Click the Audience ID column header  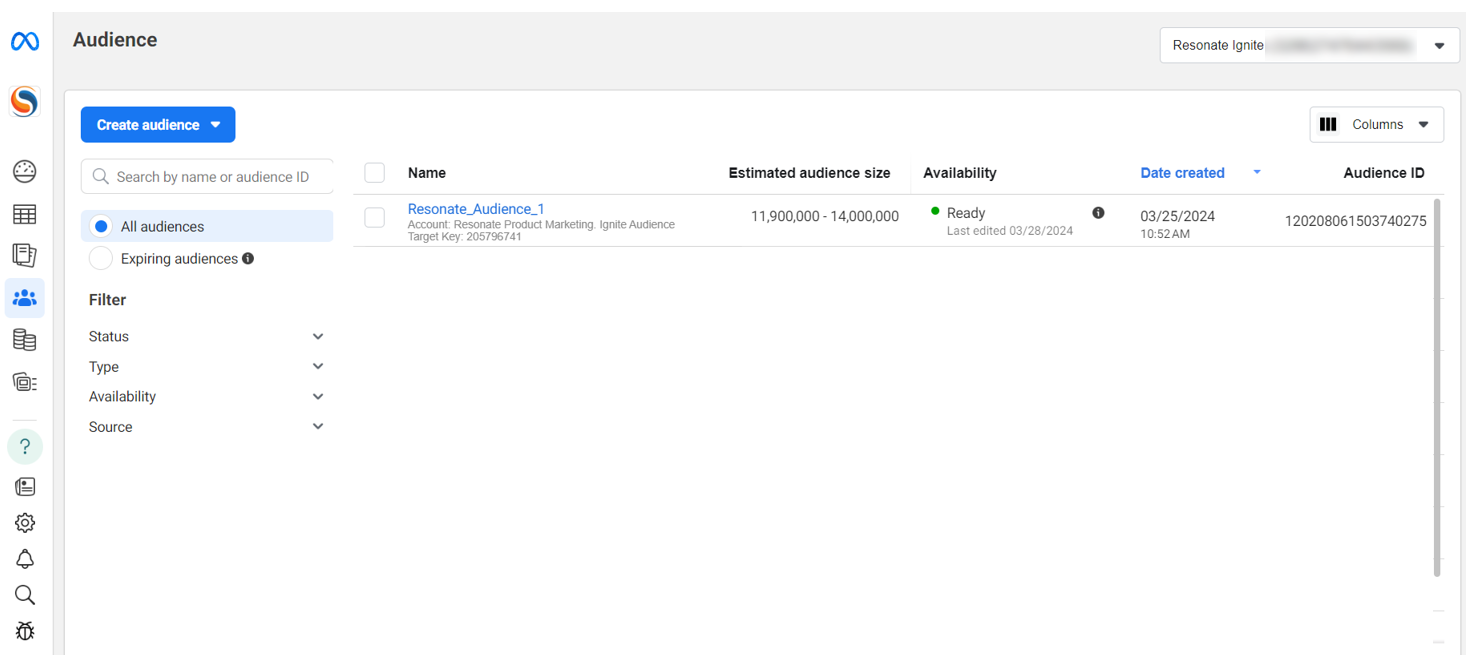[1384, 173]
